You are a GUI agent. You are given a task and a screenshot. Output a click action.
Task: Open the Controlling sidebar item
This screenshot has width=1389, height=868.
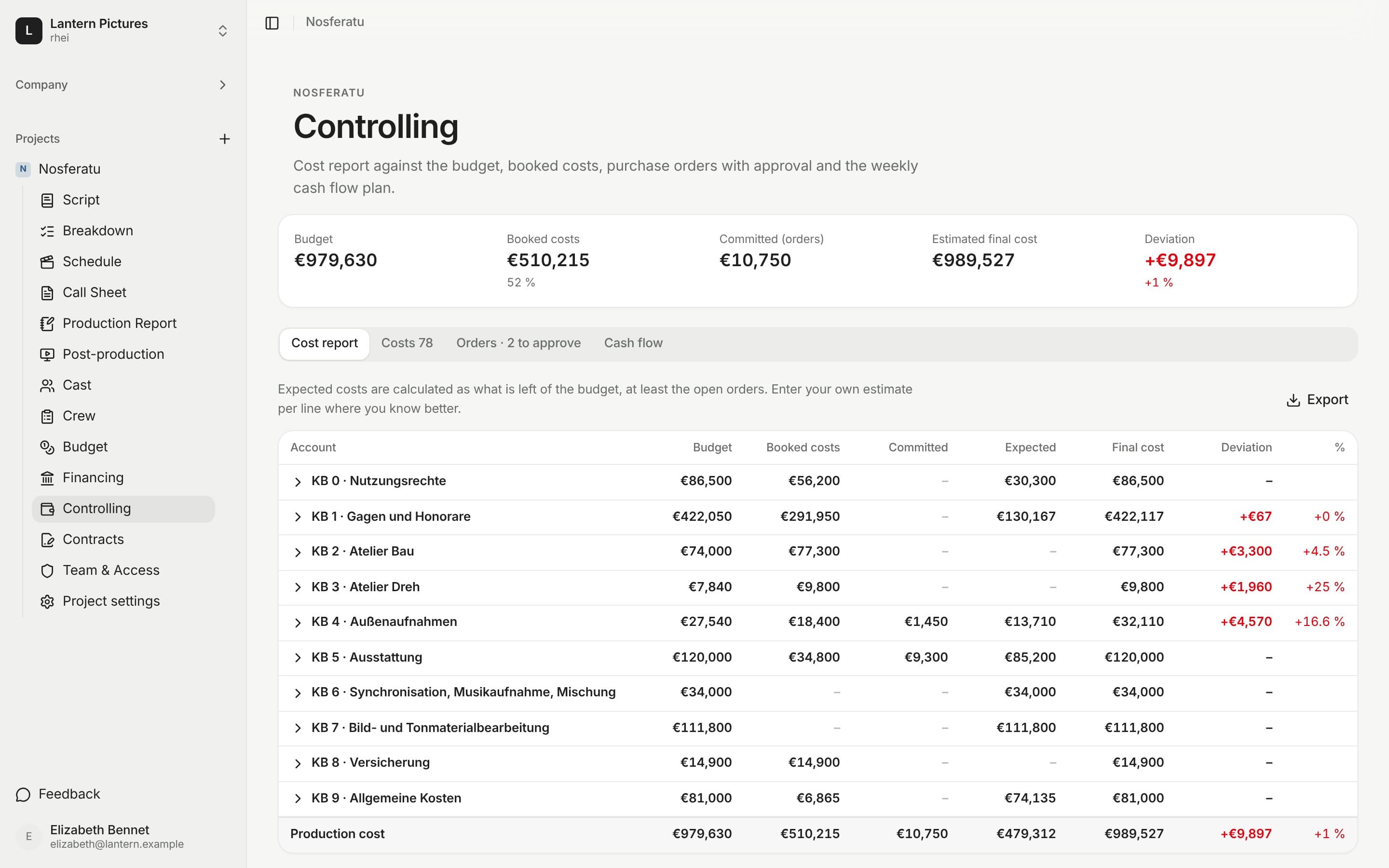[x=123, y=509]
